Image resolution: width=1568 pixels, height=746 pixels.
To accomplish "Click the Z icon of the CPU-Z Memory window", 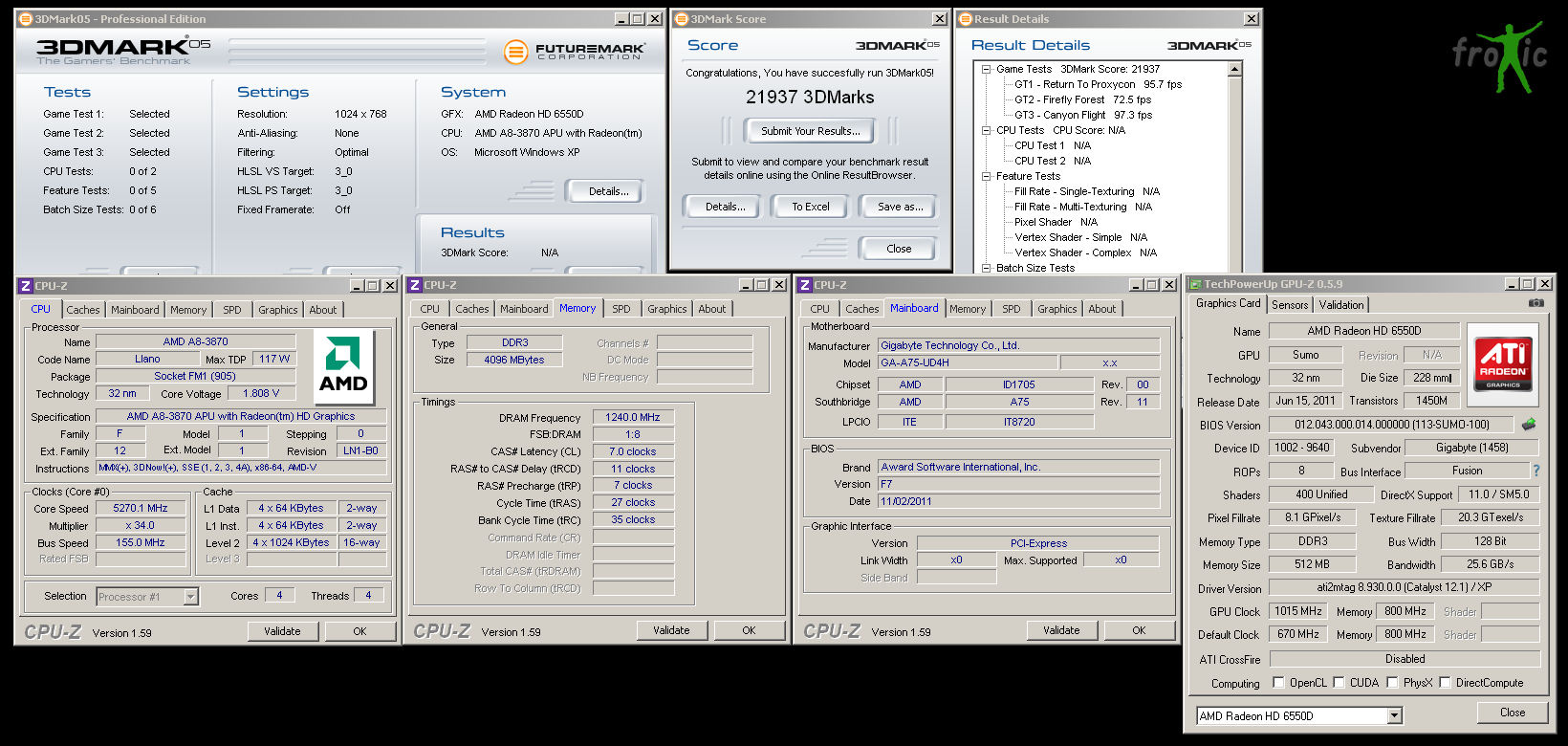I will coord(415,285).
